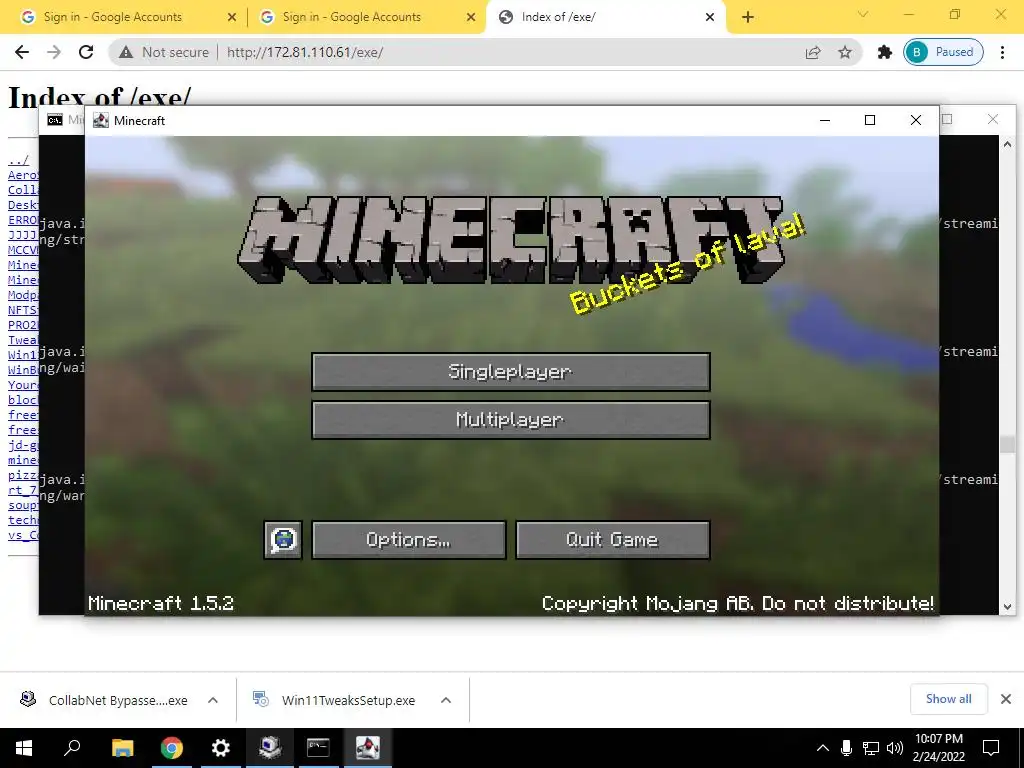Bookmark this page with star icon
Image resolution: width=1024 pixels, height=768 pixels.
tap(845, 52)
